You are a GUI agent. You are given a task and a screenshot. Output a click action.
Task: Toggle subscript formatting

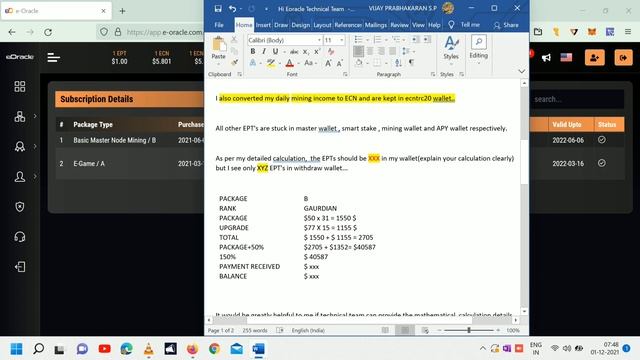coord(306,51)
